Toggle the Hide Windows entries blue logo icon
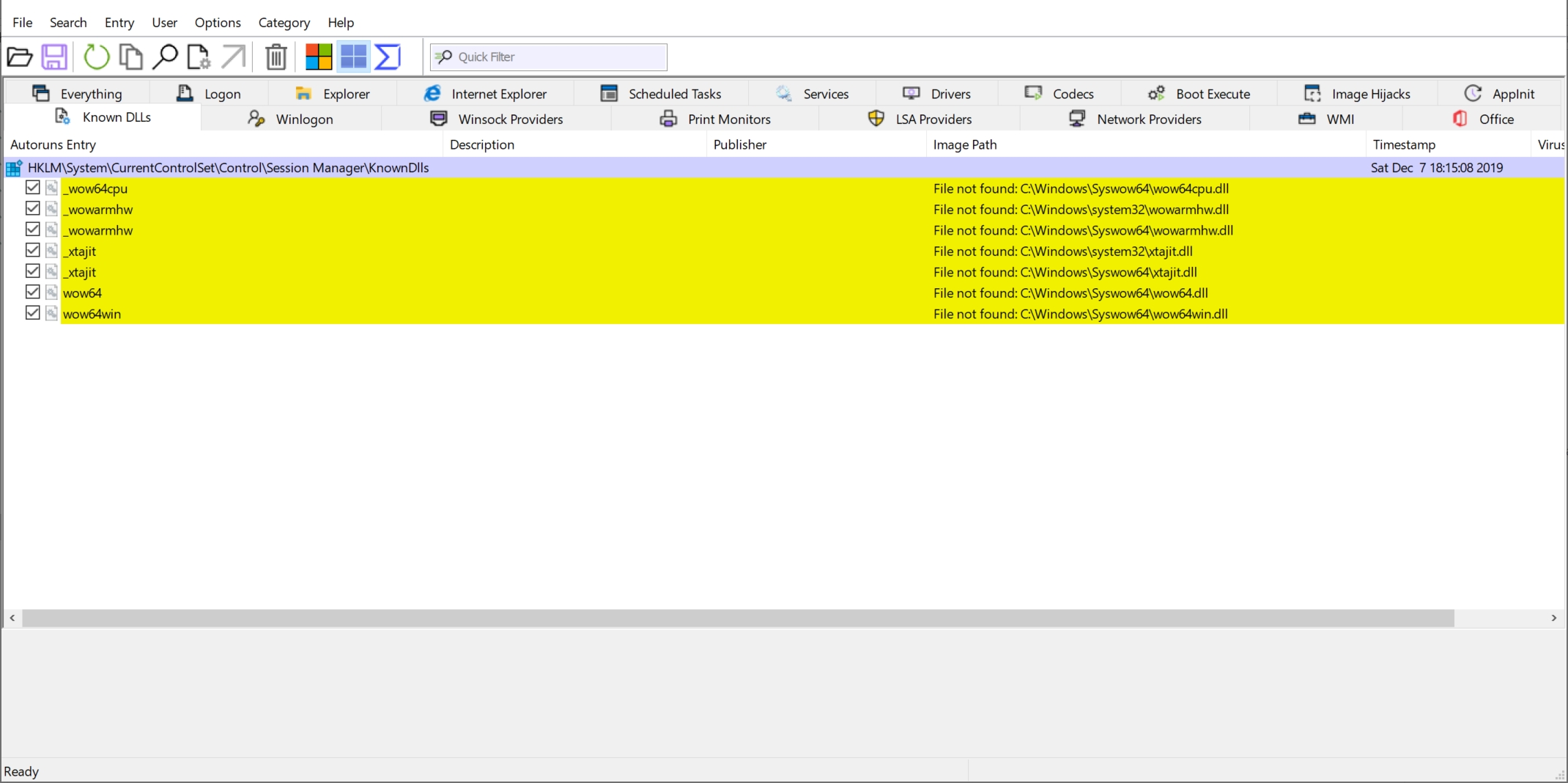The image size is (1568, 783). tap(353, 56)
